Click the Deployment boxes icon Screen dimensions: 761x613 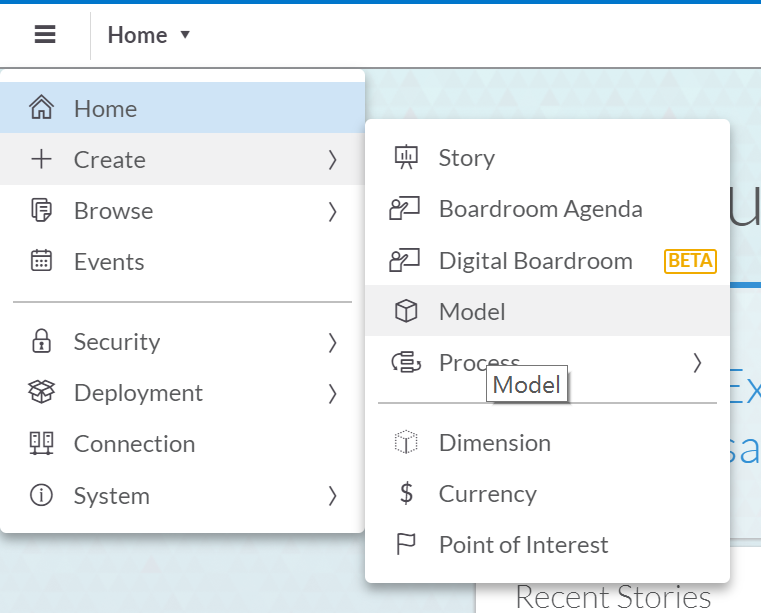point(41,393)
